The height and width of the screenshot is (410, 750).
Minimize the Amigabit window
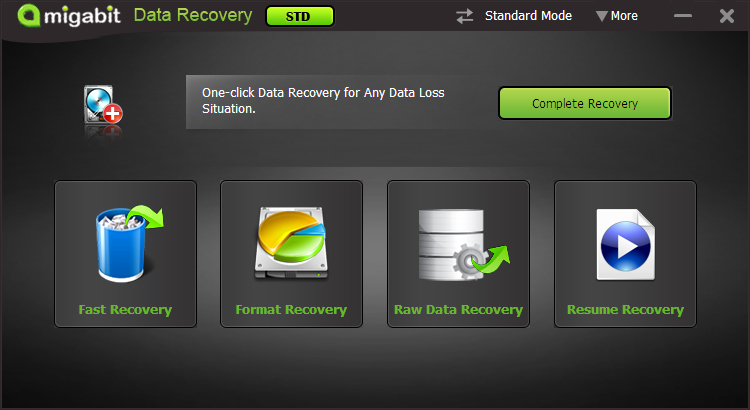683,16
